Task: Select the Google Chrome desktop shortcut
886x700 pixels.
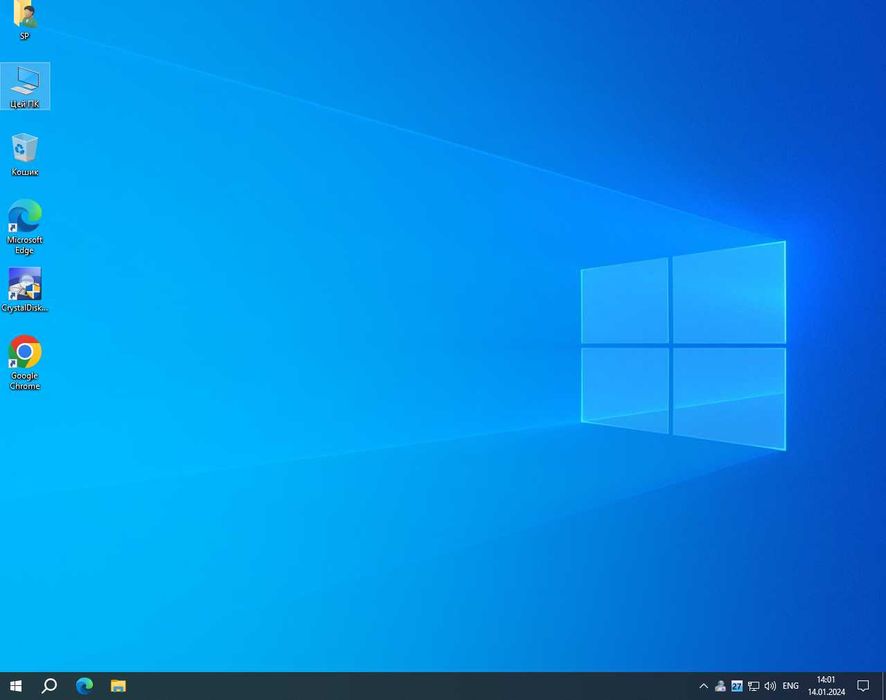Action: (25, 363)
